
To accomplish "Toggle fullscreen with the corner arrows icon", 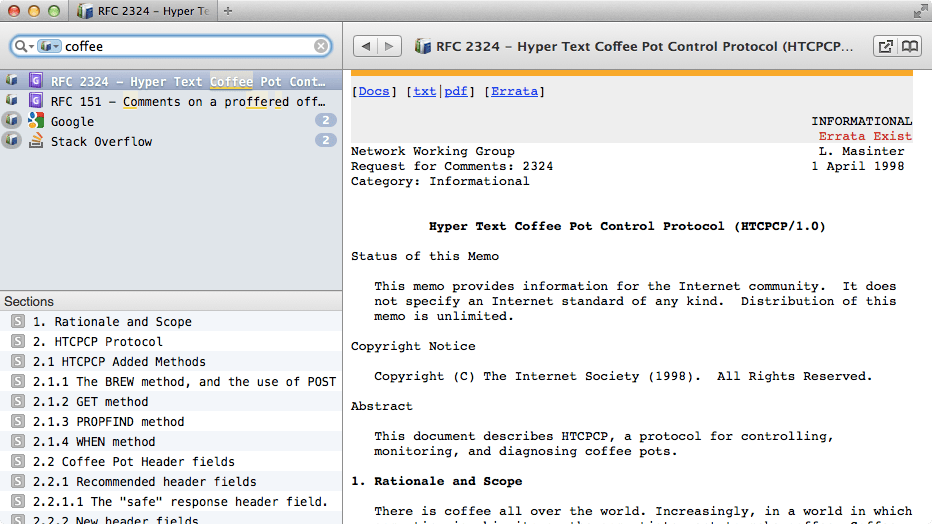I will pos(921,11).
